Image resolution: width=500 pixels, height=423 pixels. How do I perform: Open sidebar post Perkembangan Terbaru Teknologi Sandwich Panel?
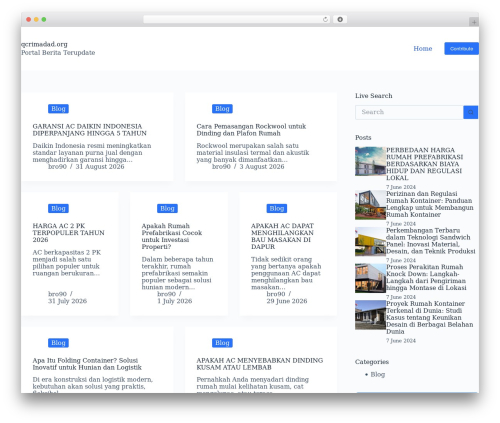431,241
